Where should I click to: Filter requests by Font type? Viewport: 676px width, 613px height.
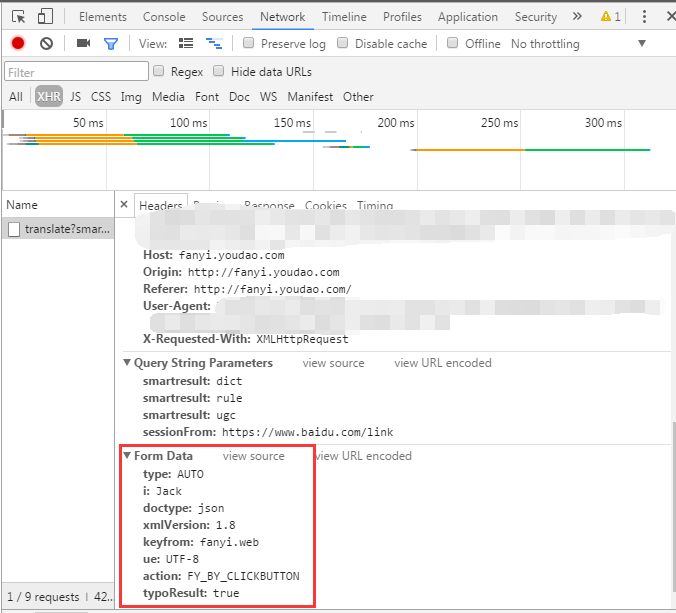[207, 97]
